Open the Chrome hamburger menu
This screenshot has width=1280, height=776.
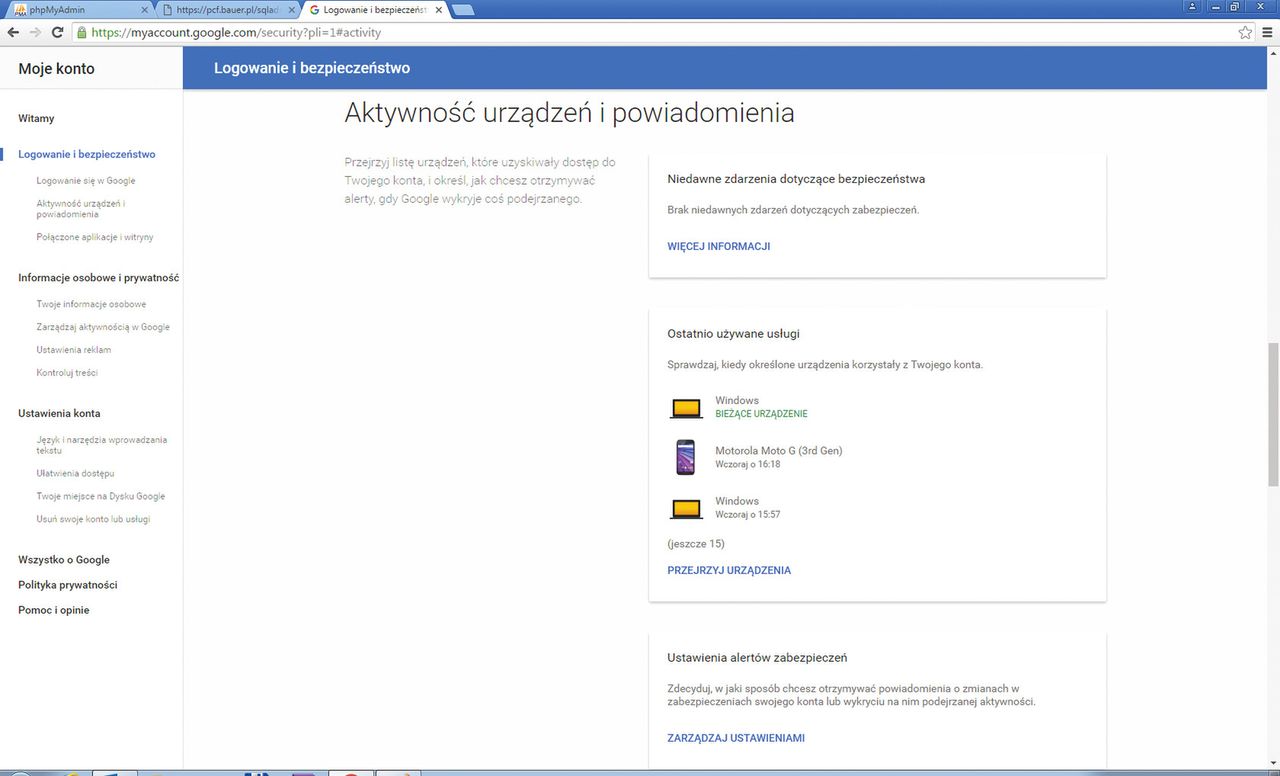tap(1267, 32)
